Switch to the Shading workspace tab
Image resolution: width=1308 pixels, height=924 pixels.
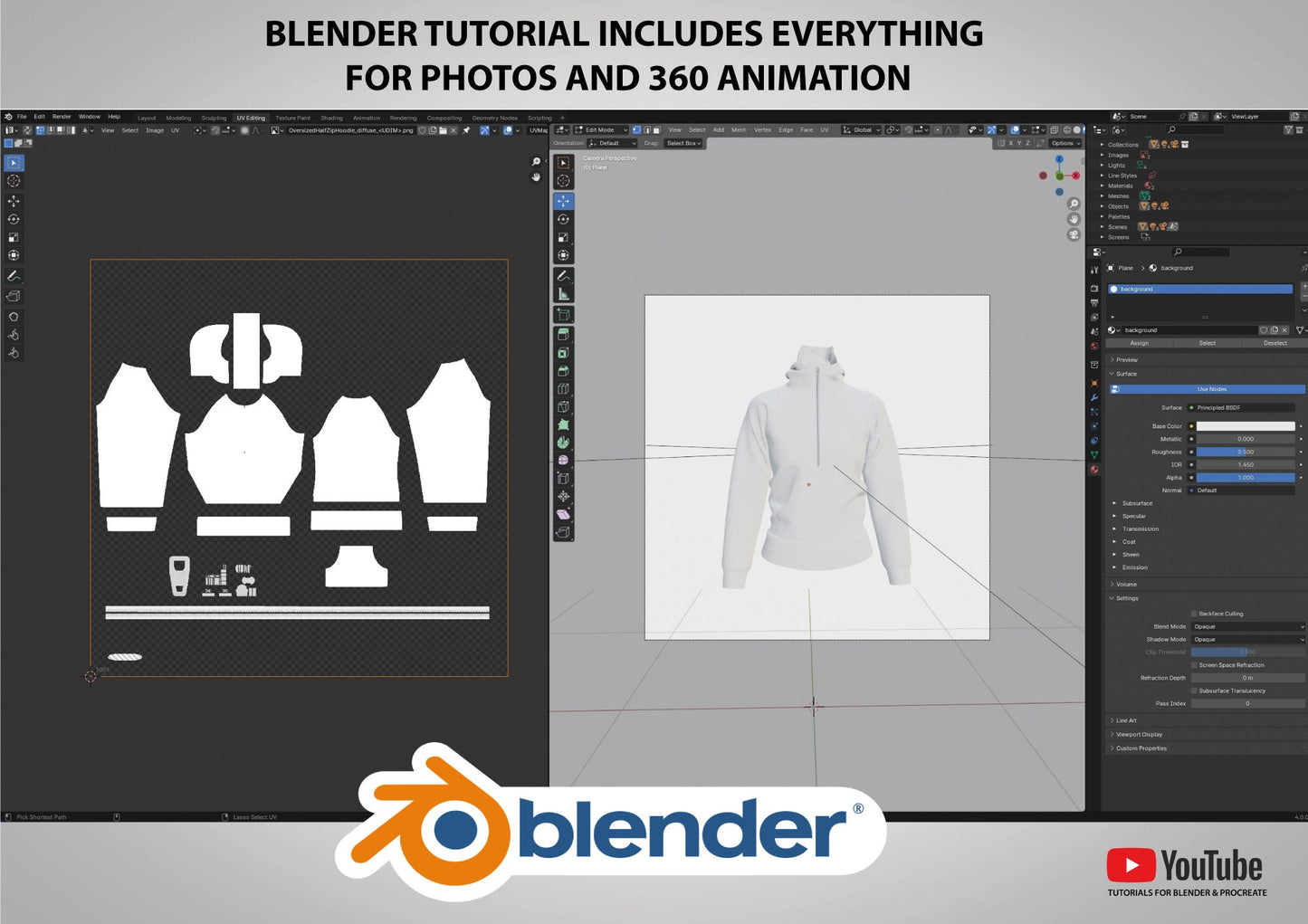[331, 118]
